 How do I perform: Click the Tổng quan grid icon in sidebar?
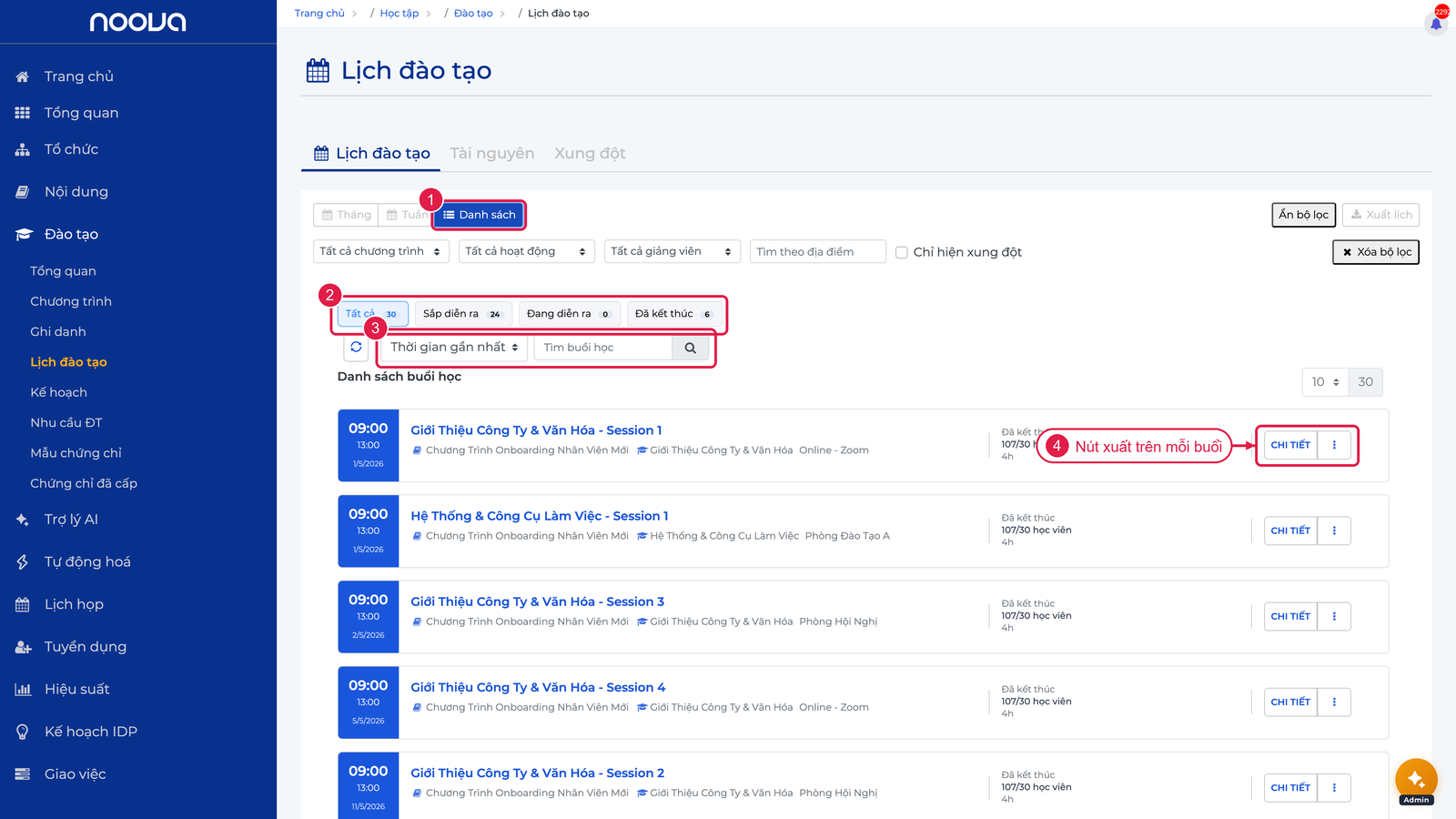tap(23, 113)
